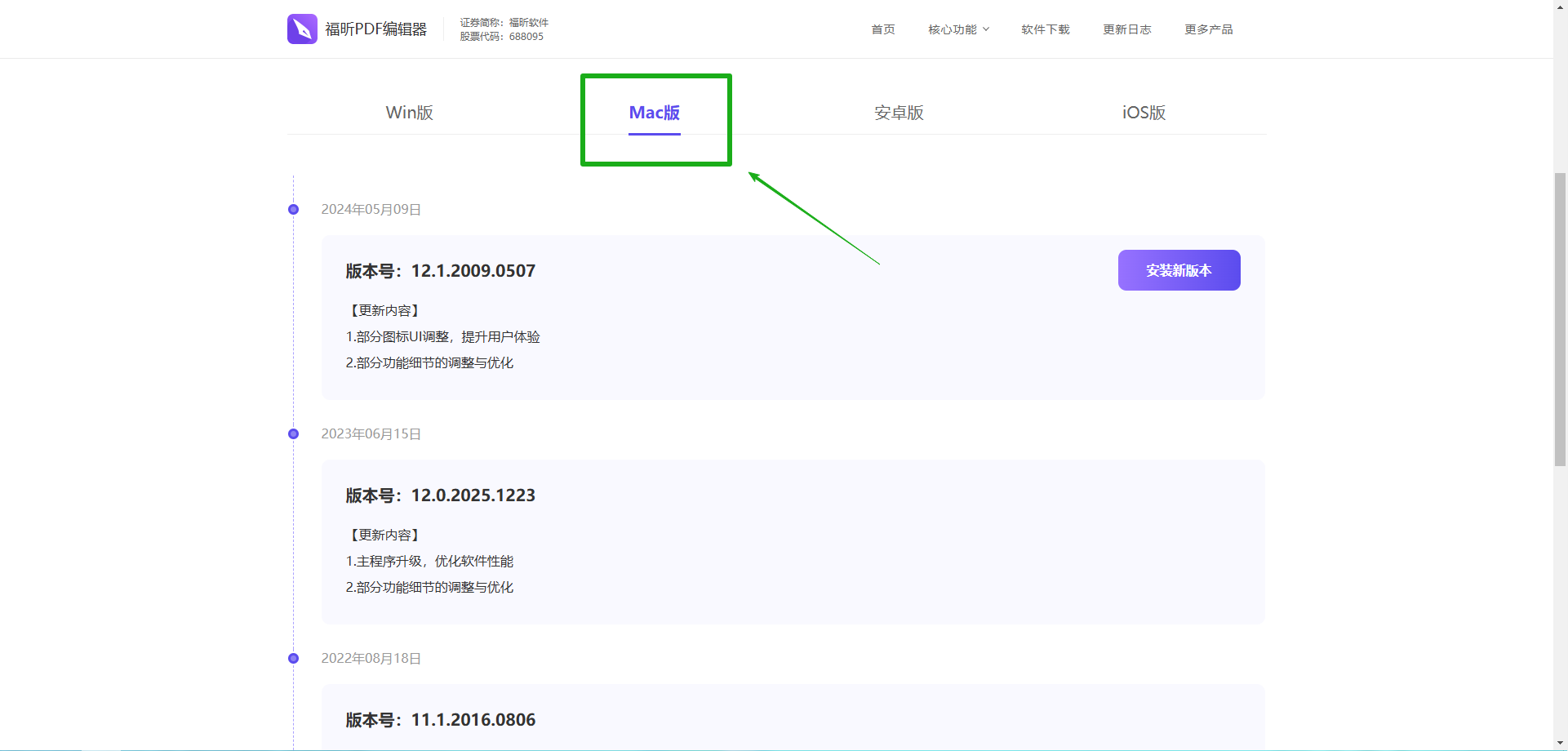Click the vertical scrollbar thumb
The width and height of the screenshot is (1568, 751).
[x=1560, y=318]
